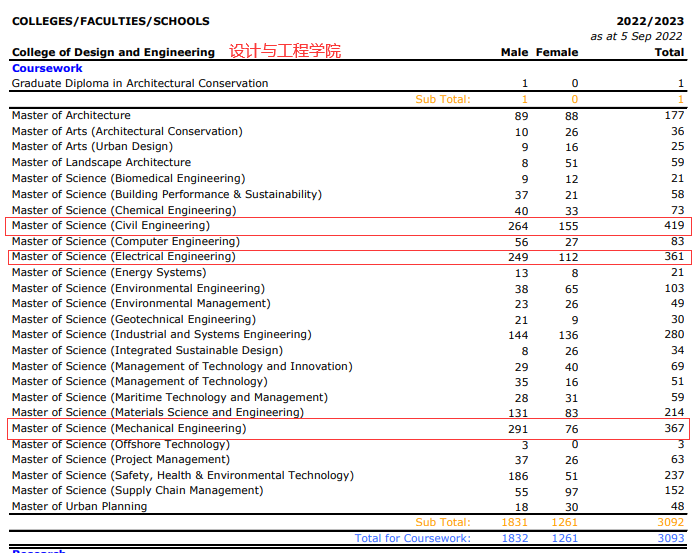This screenshot has height=553, width=695.
Task: Select Master of Science (Mechanical Engineering) row
Action: 128,429
